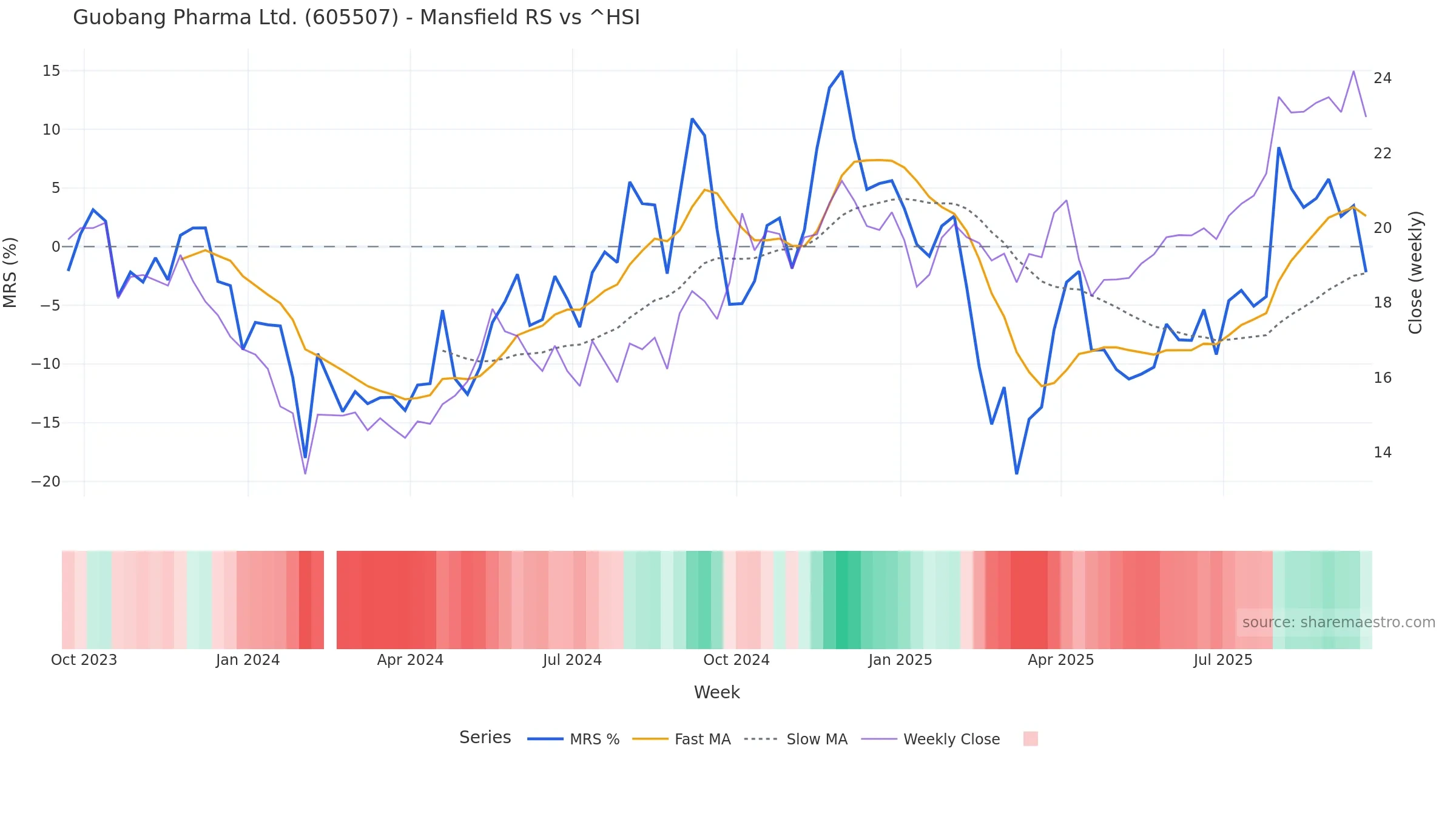Click the 24 tick on Close axis

(1383, 78)
